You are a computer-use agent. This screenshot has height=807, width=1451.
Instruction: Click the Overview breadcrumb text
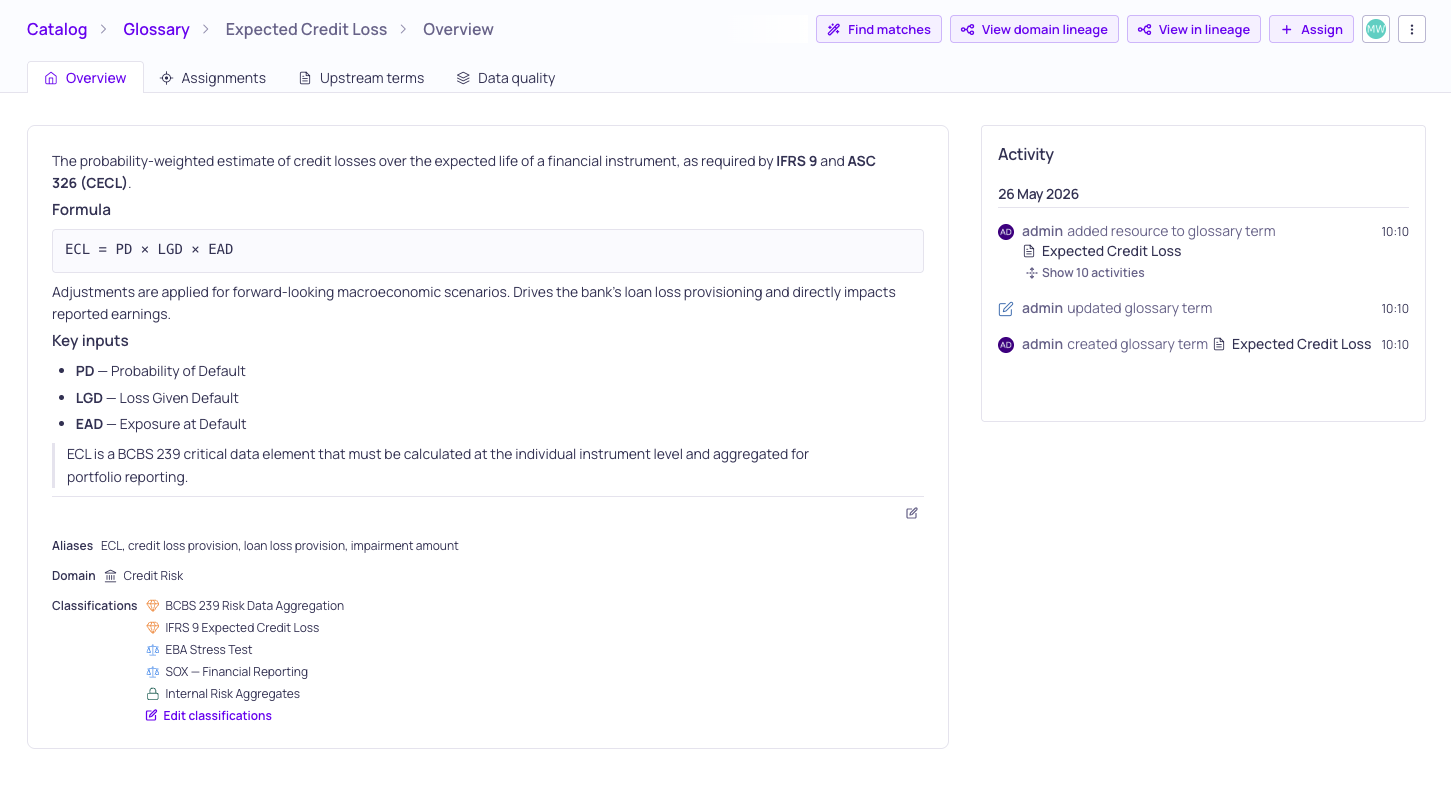click(458, 30)
